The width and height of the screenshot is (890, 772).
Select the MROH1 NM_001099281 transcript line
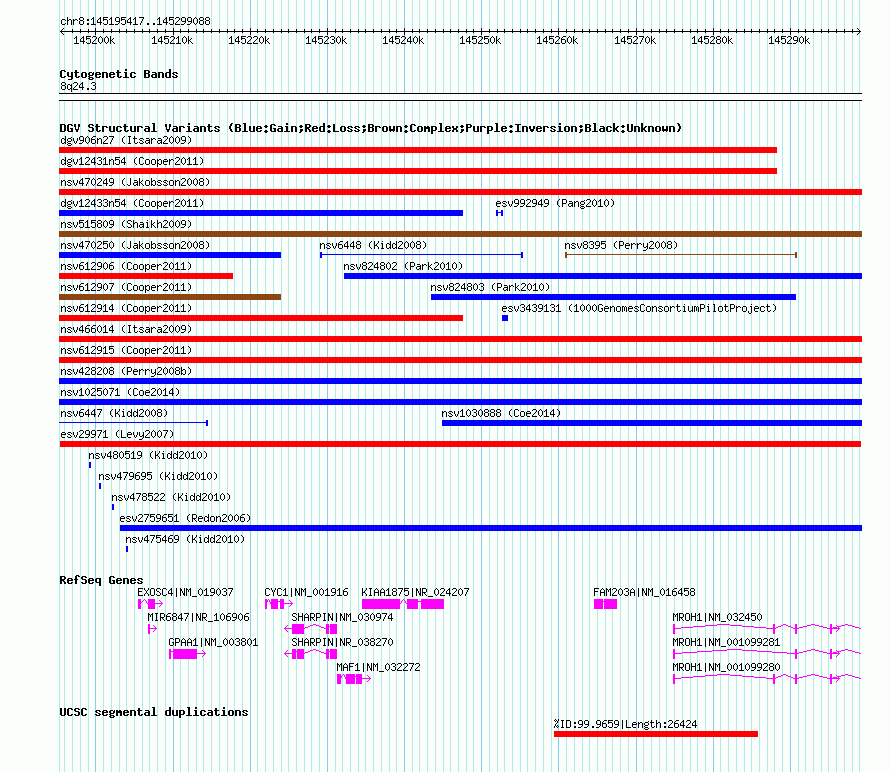(767, 654)
